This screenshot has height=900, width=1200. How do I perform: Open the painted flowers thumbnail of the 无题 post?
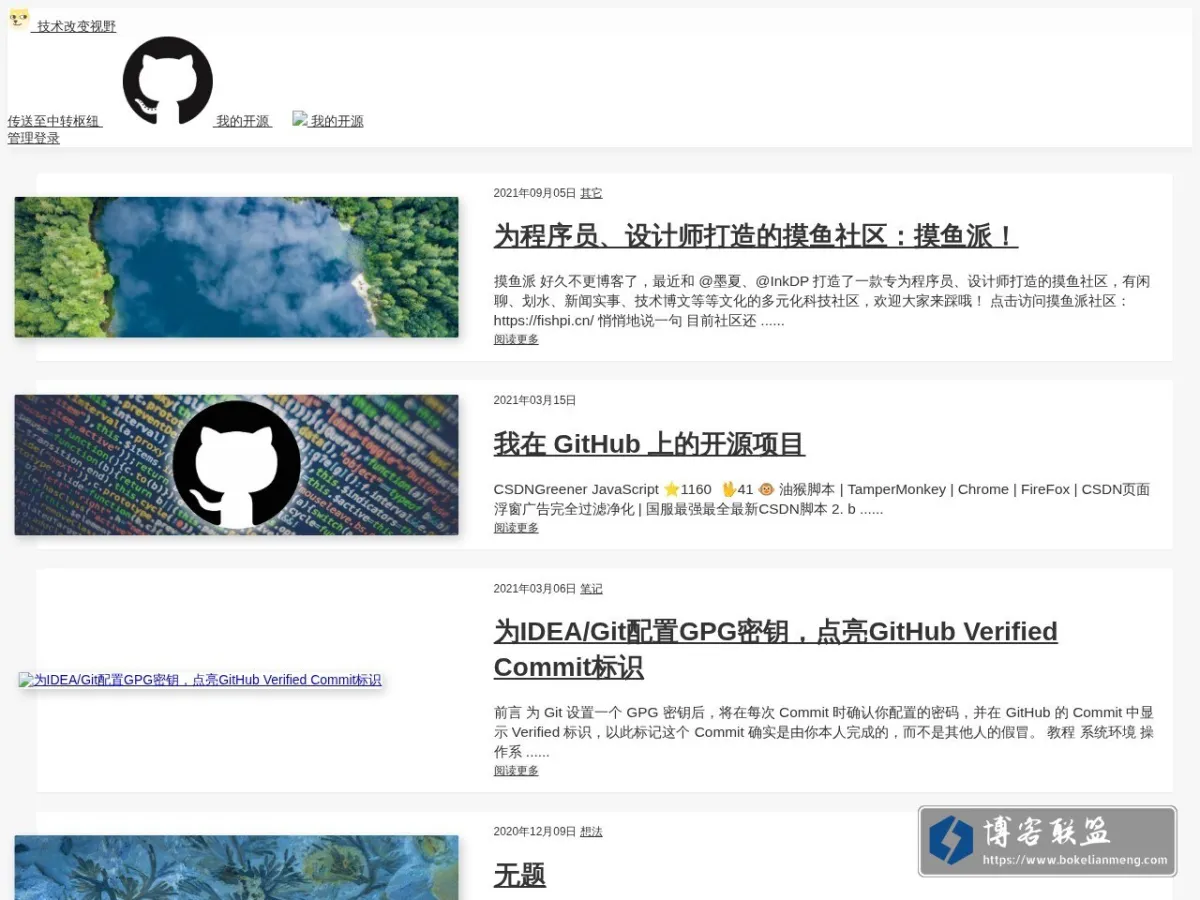[x=236, y=867]
